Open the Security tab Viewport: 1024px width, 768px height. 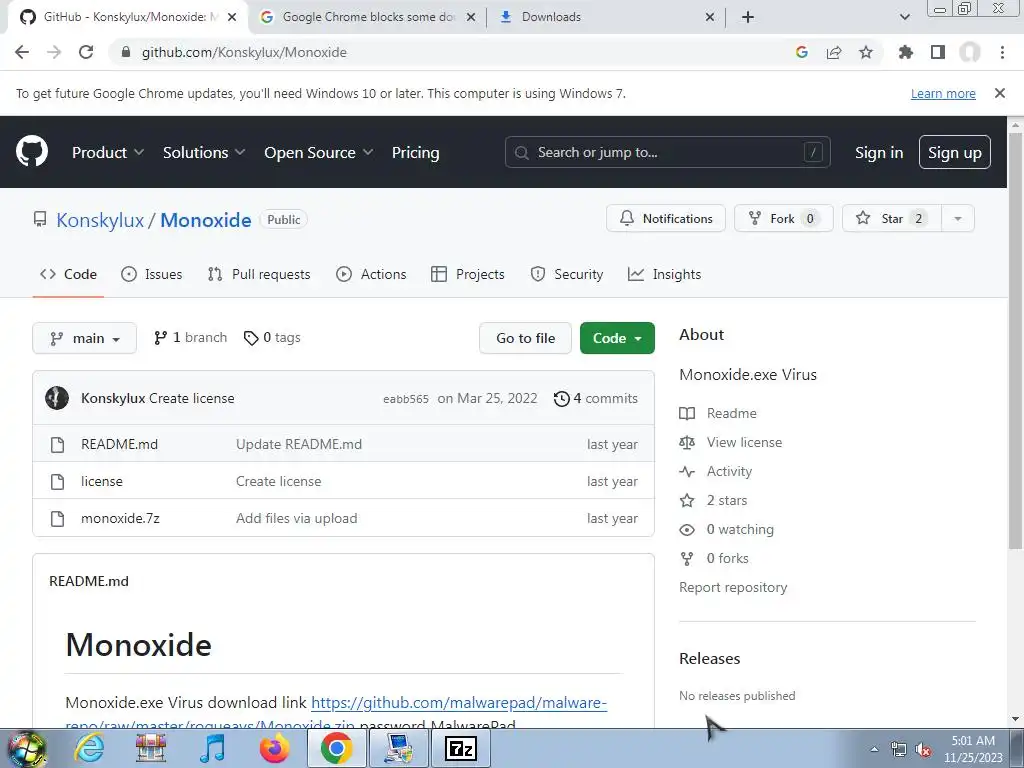[x=567, y=274]
